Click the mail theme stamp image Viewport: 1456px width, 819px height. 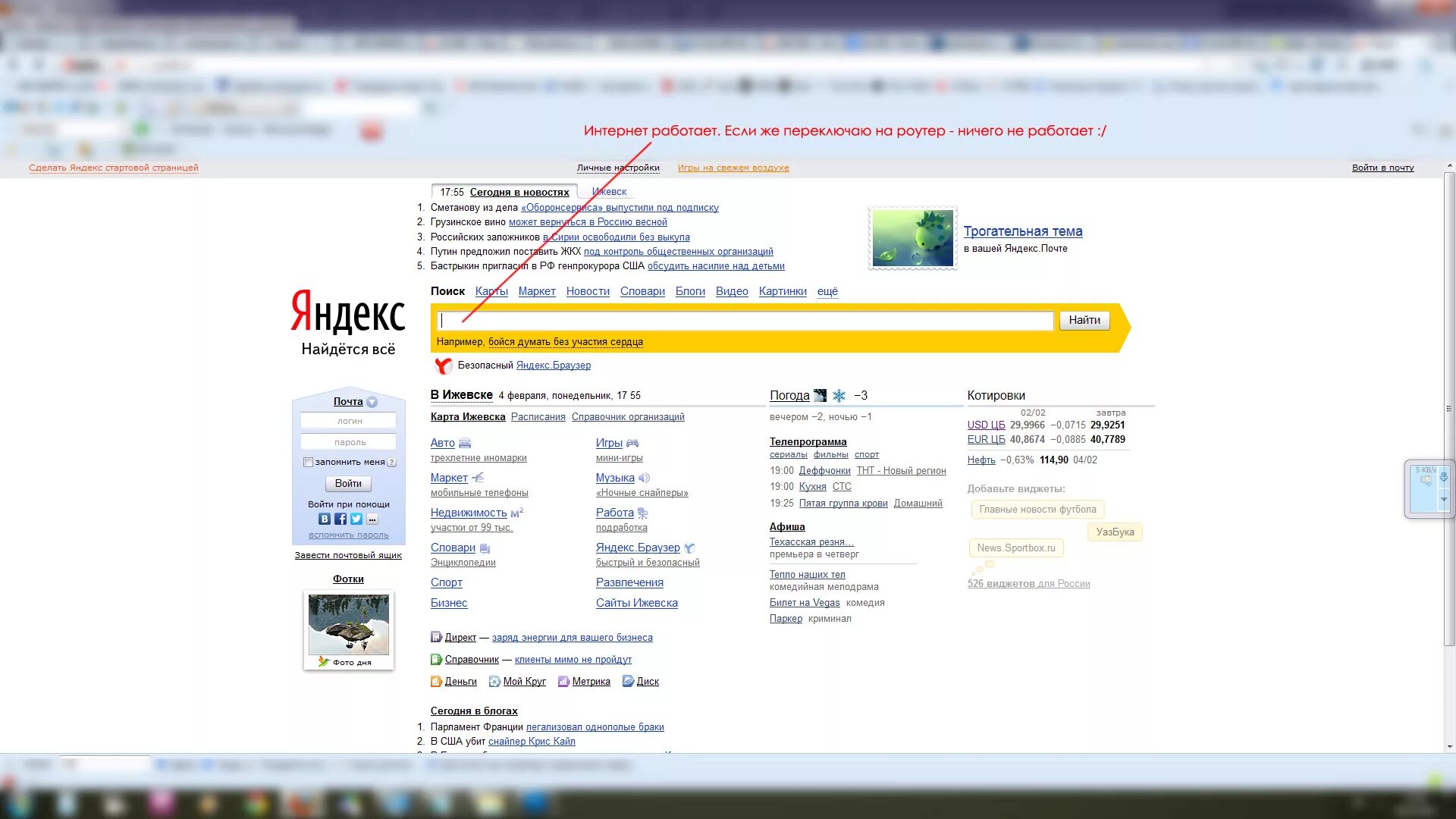click(x=913, y=238)
